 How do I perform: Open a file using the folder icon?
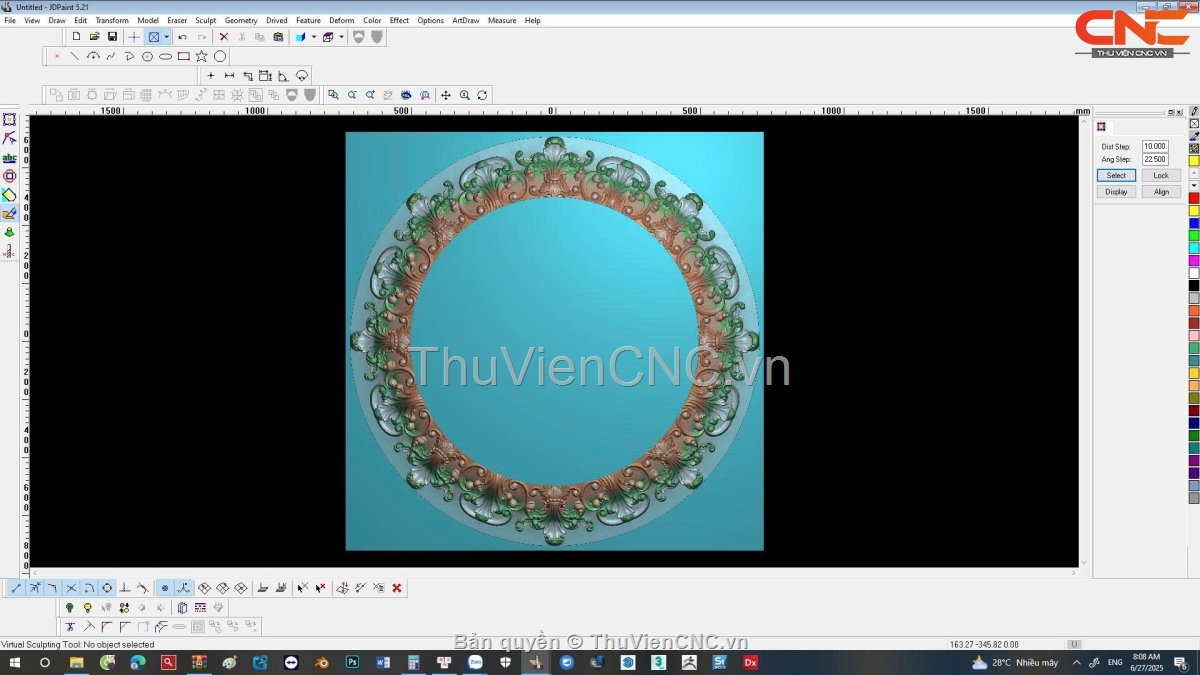pos(94,37)
